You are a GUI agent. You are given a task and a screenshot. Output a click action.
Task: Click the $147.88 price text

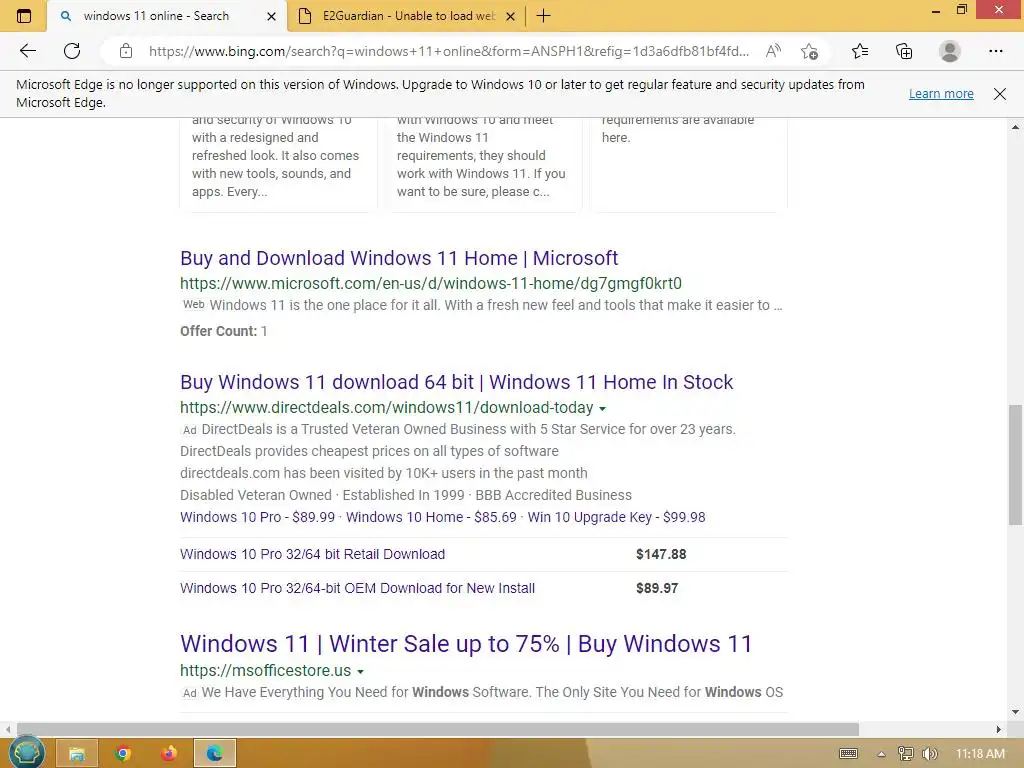point(661,554)
